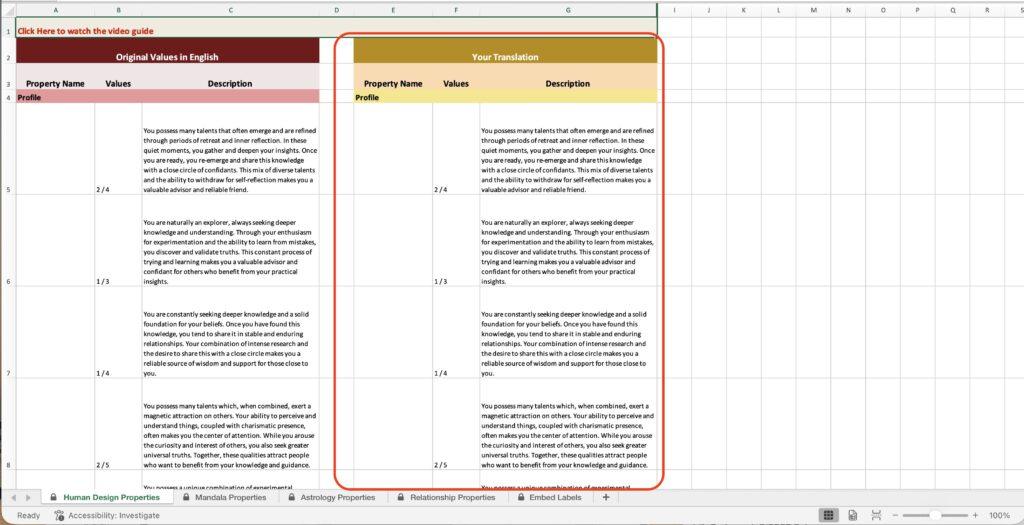This screenshot has width=1024, height=525.
Task: Switch to Page Layout view icon
Action: pyautogui.click(x=852, y=515)
